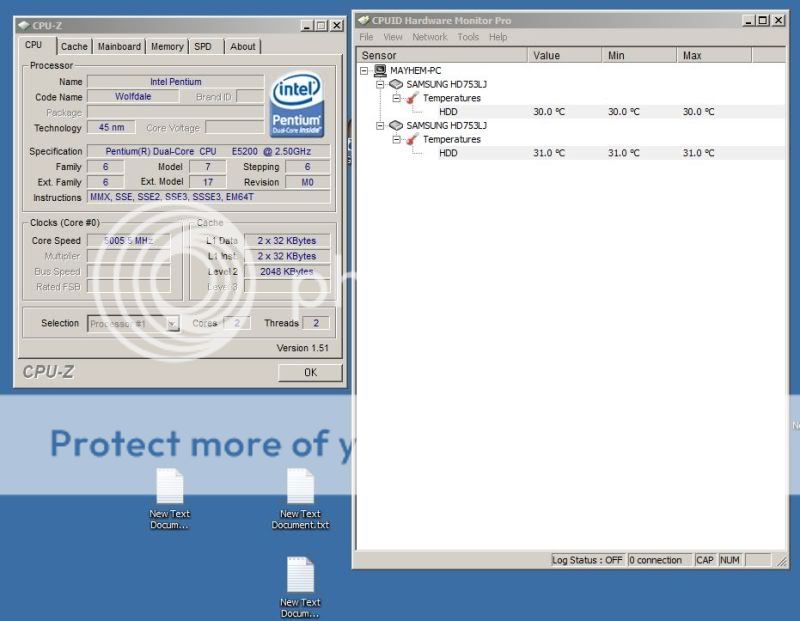Screen dimensions: 800x621
Task: Click the Wolfdale code name field
Action: [133, 96]
